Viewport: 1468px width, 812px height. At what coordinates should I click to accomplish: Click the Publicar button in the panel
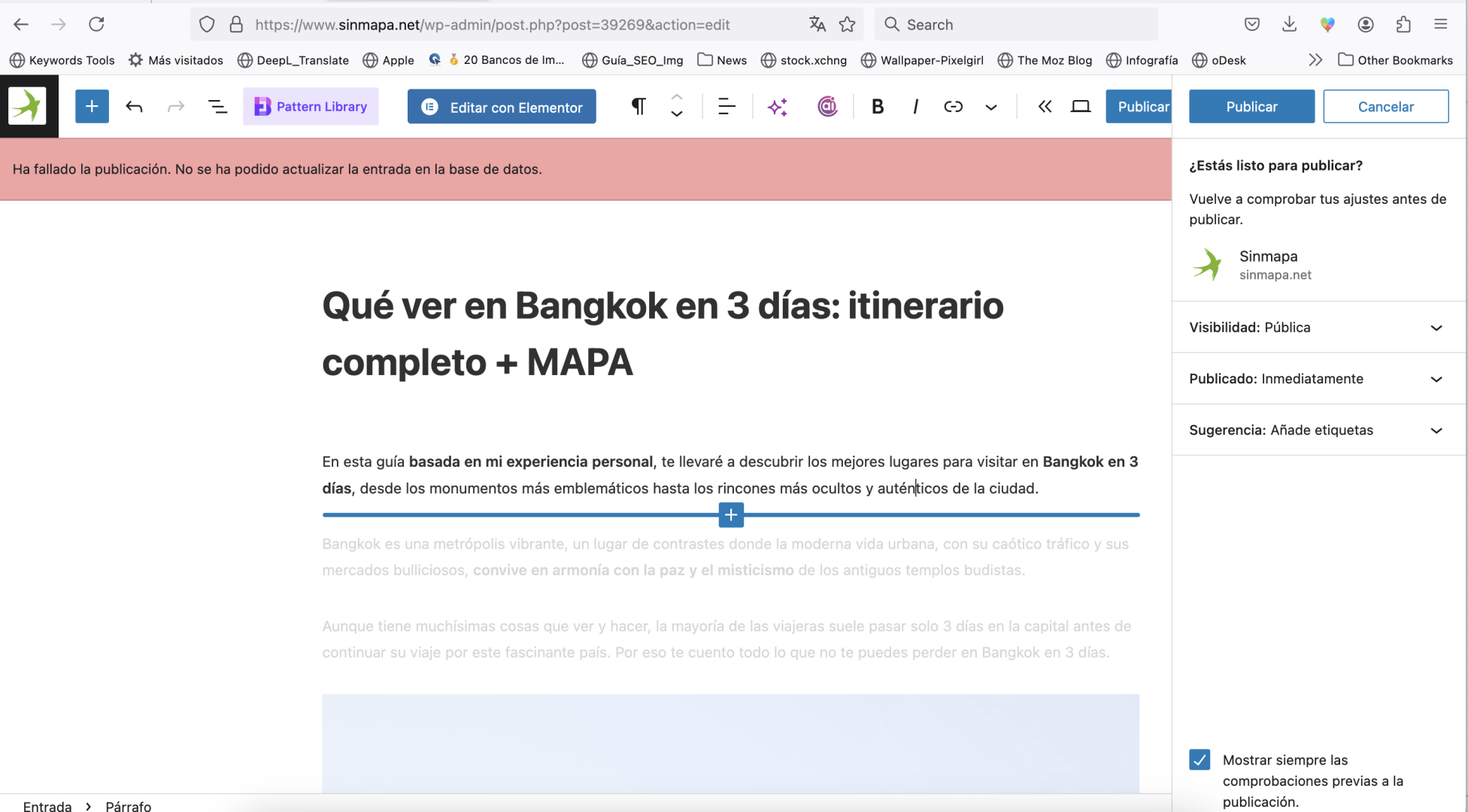pyautogui.click(x=1251, y=107)
